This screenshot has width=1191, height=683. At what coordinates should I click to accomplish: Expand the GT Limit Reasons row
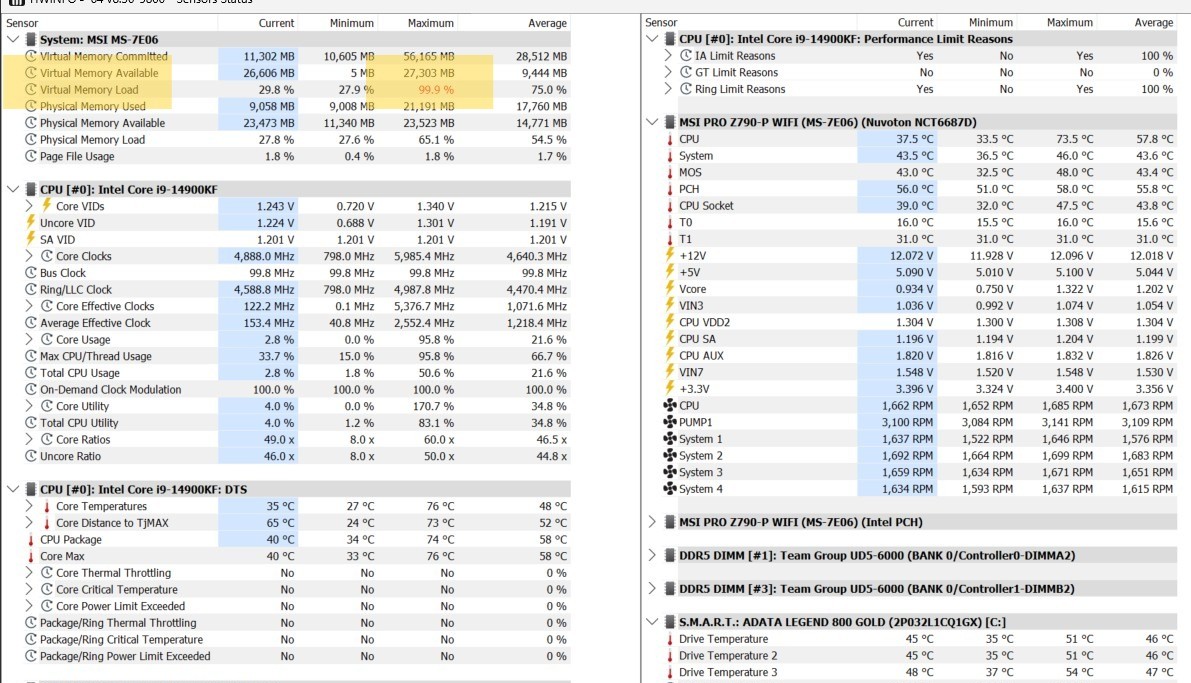[x=668, y=72]
